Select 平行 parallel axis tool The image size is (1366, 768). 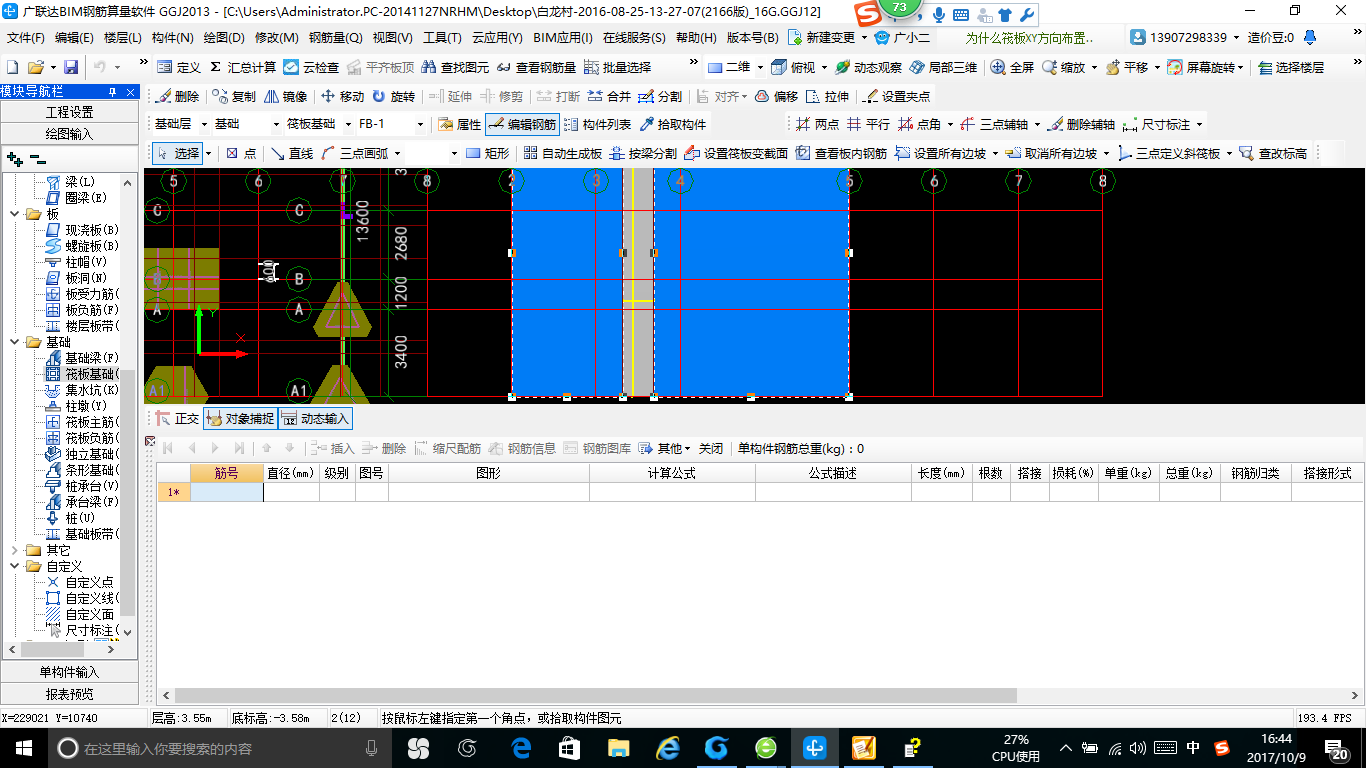click(868, 125)
